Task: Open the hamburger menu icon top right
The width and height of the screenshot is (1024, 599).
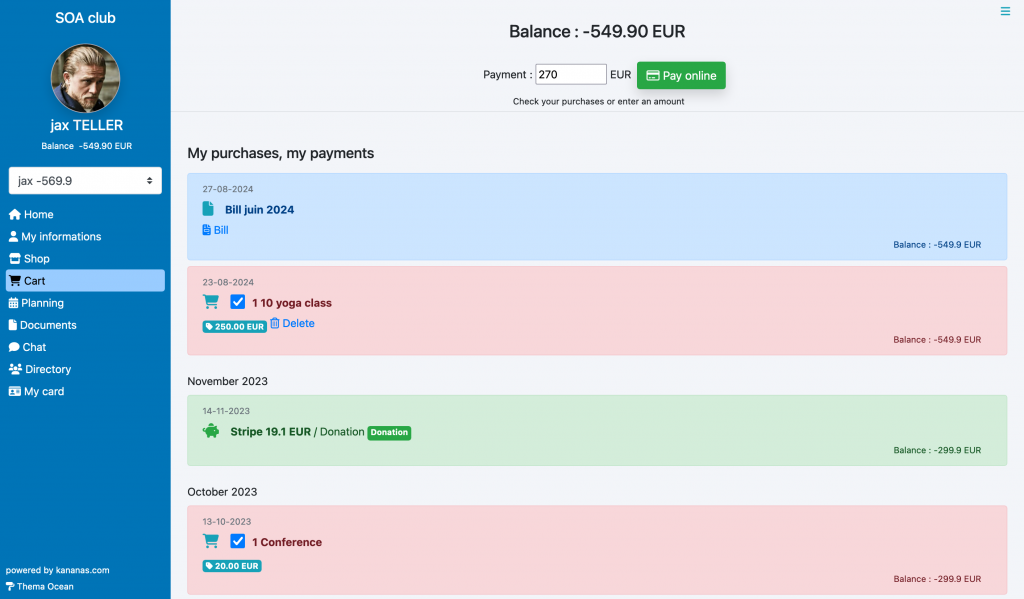Action: pos(1005,11)
